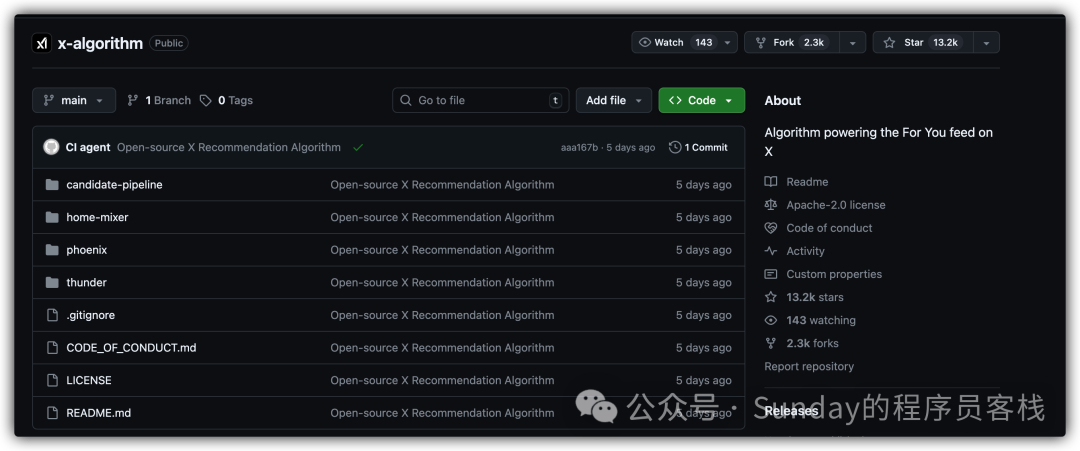
Task: Open the Custom properties link
Action: pos(834,274)
